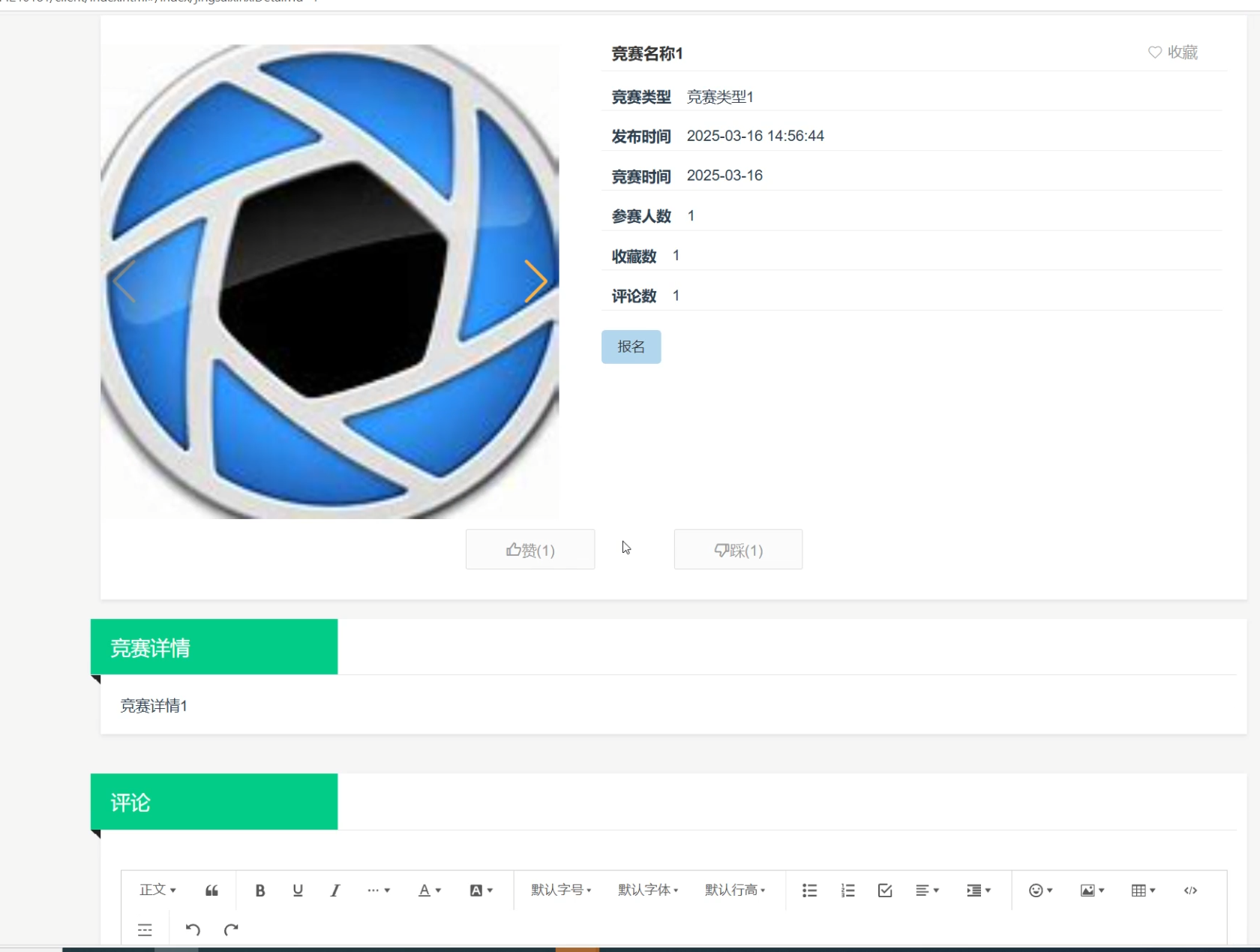Click the 评论 section tab
This screenshot has height=952, width=1260.
[214, 801]
